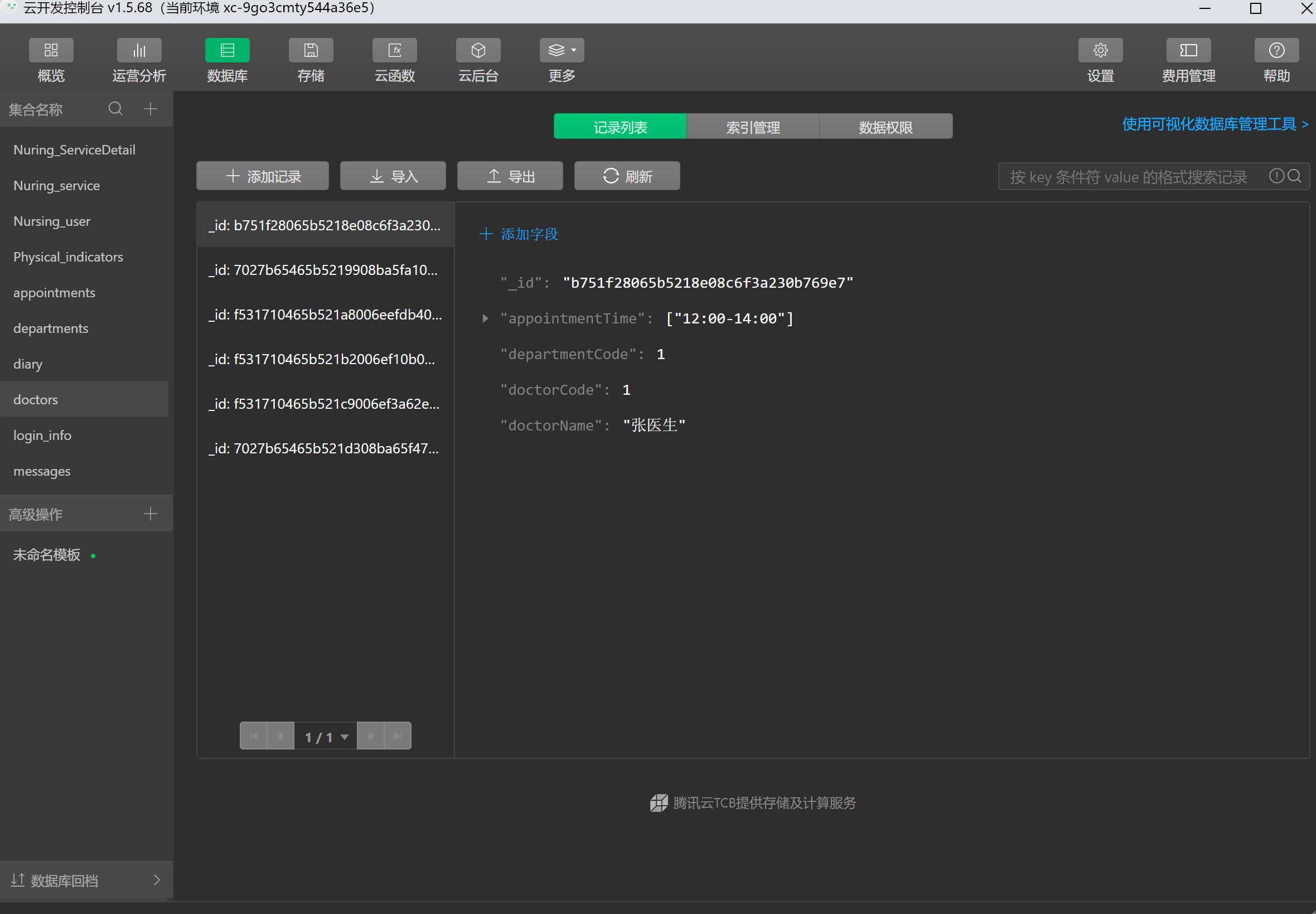This screenshot has height=914, width=1316.
Task: Click plus icon to add collection
Action: pyautogui.click(x=150, y=108)
